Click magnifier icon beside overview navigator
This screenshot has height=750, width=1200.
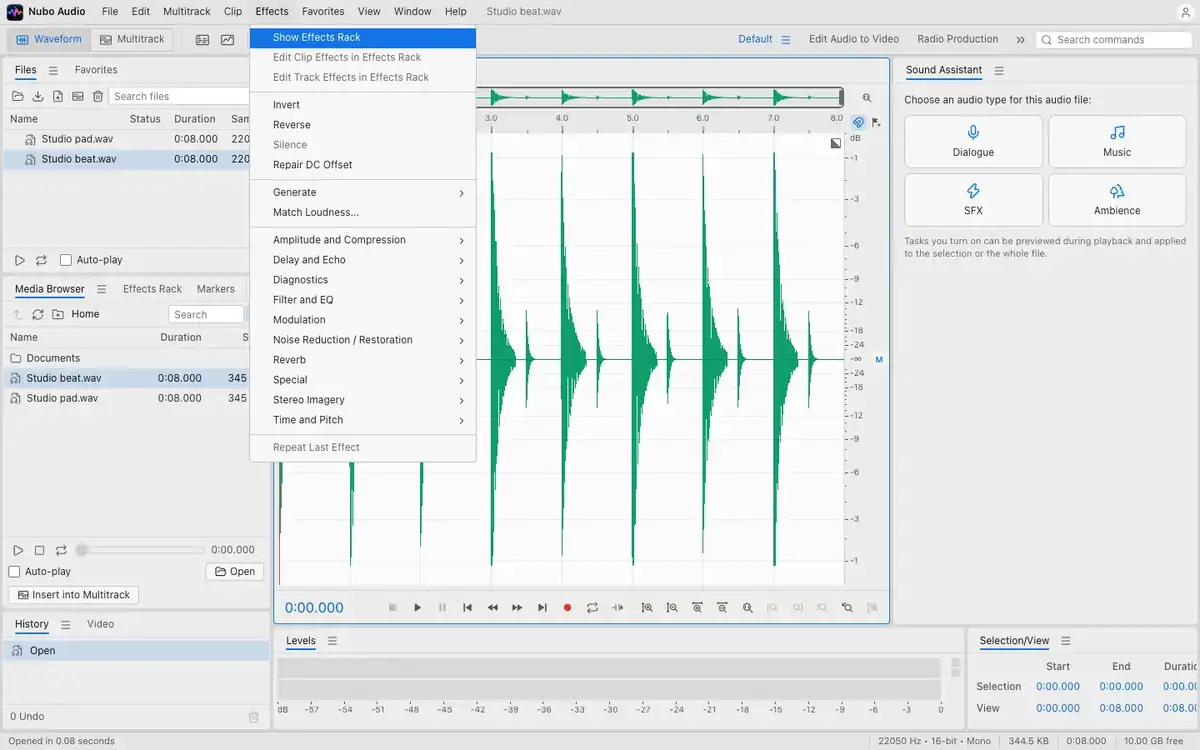pos(867,98)
